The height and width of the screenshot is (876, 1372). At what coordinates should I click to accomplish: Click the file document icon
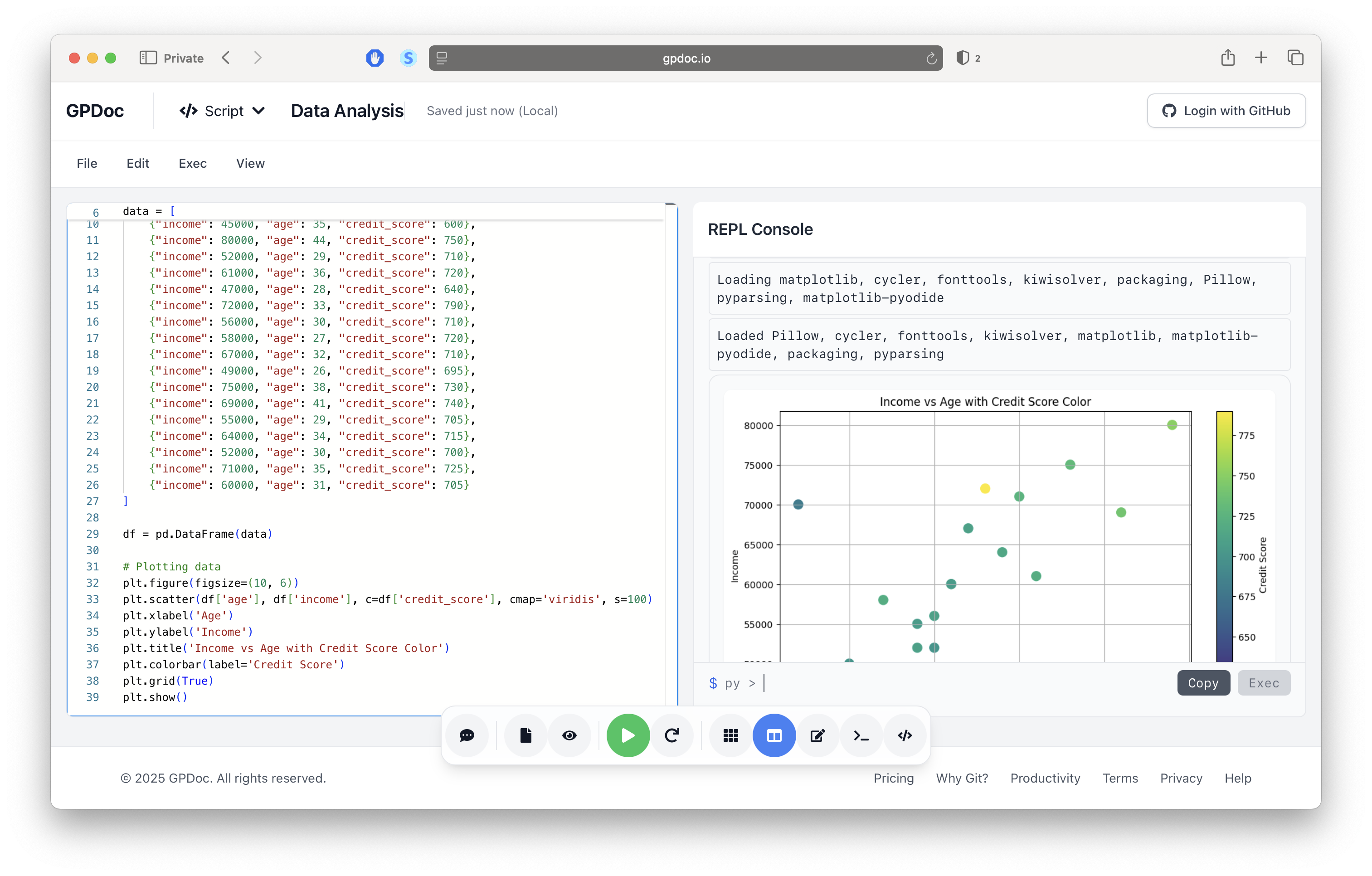point(525,735)
